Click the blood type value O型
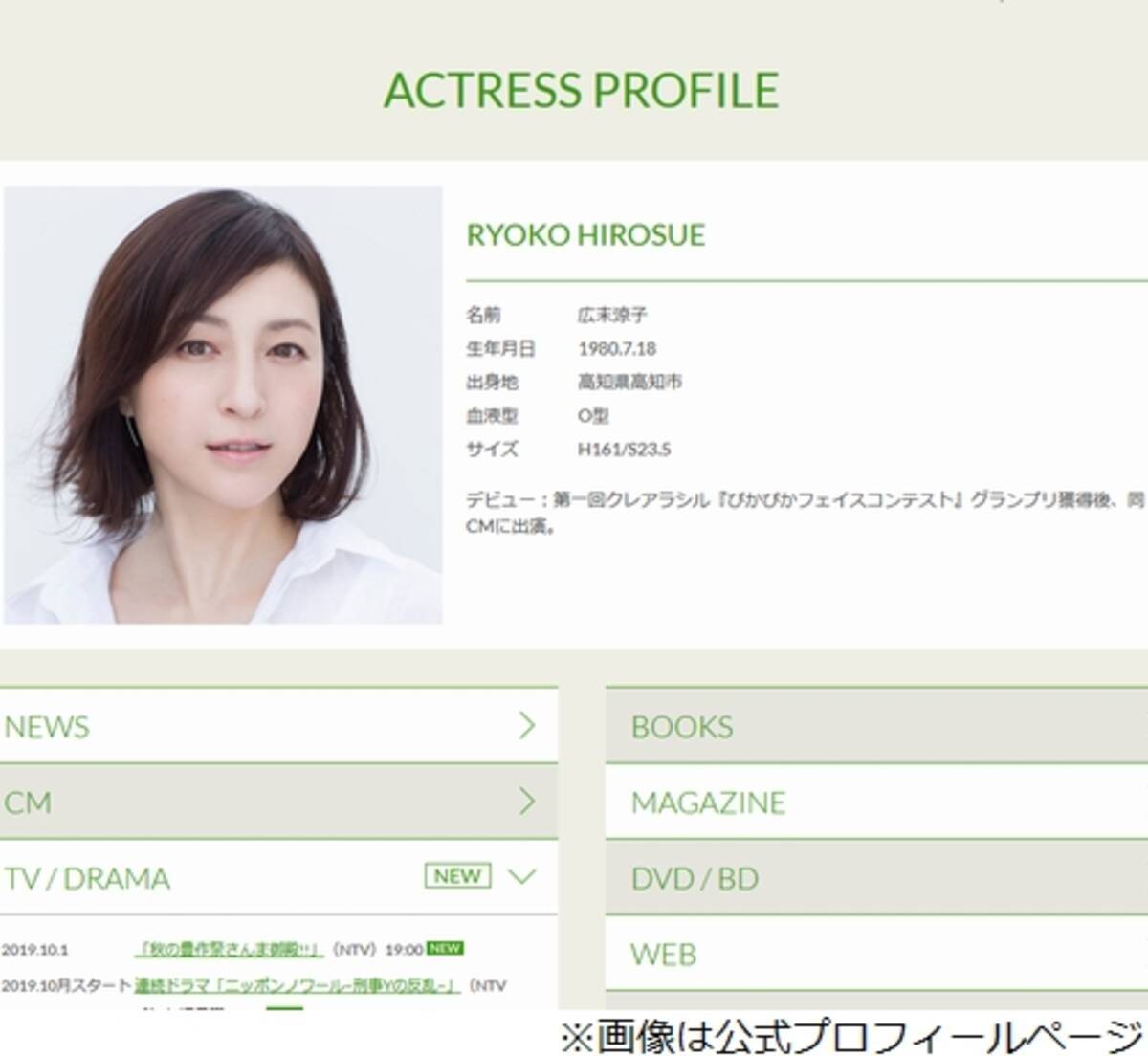The width and height of the screenshot is (1148, 1056). (593, 415)
